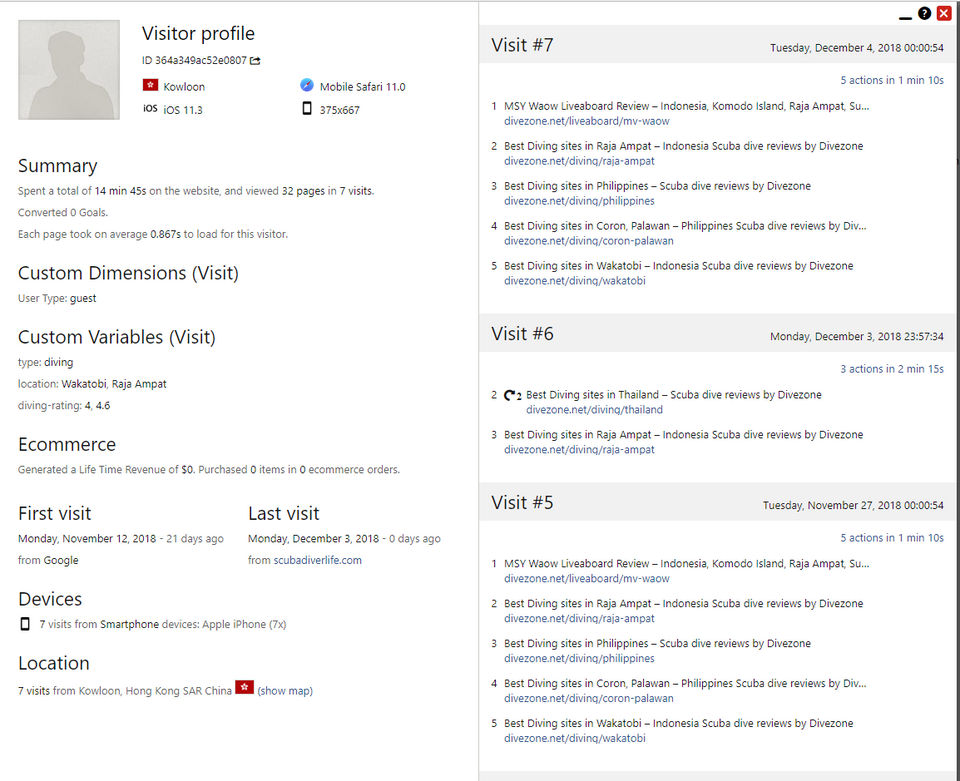Open visitor ID export link icon
The width and height of the screenshot is (960, 781).
(x=255, y=61)
